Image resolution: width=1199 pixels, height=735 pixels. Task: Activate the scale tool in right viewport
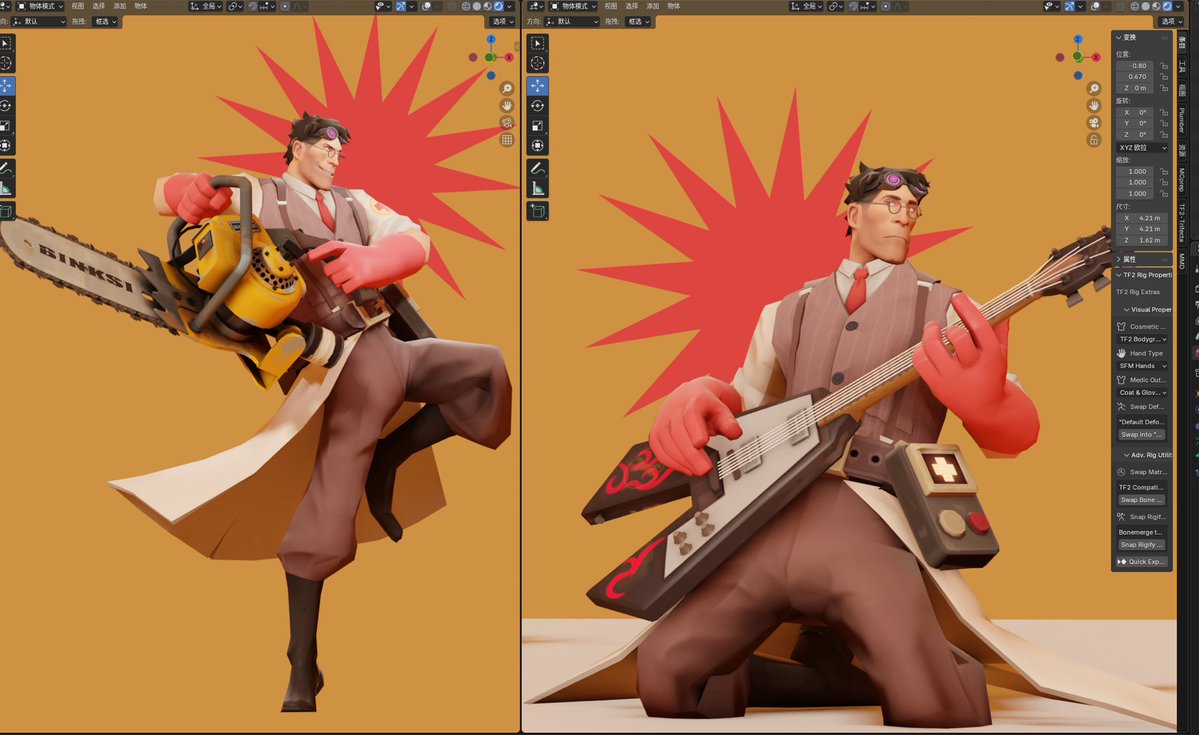pos(538,125)
